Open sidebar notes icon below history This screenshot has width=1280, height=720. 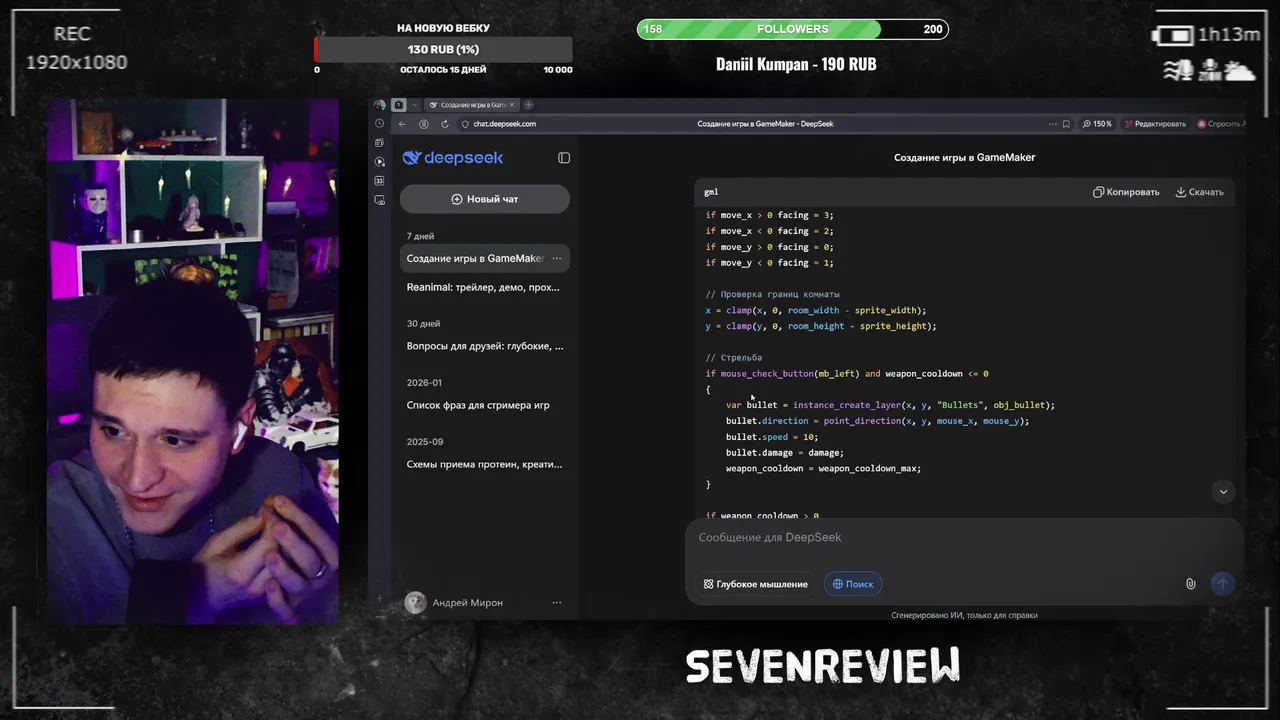[x=379, y=143]
